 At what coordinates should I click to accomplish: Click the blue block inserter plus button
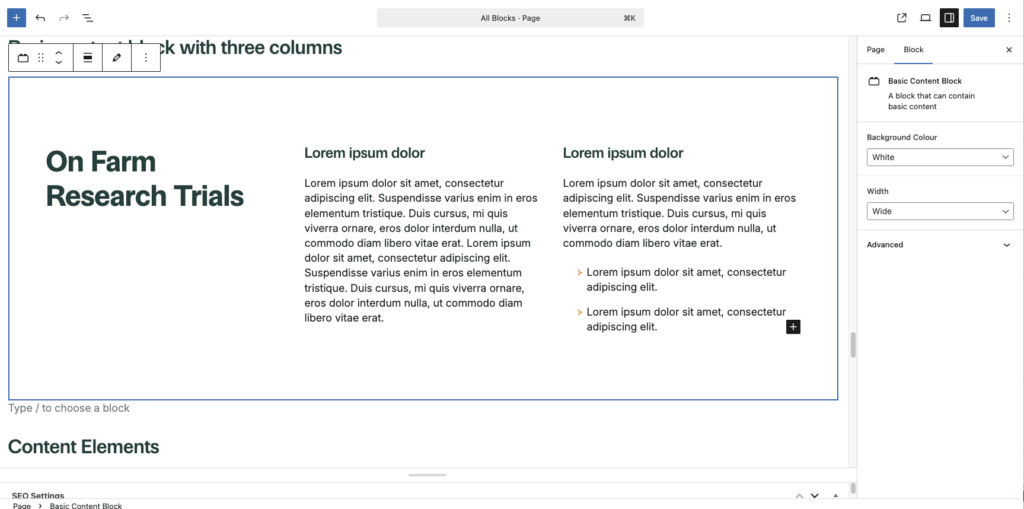point(17,18)
